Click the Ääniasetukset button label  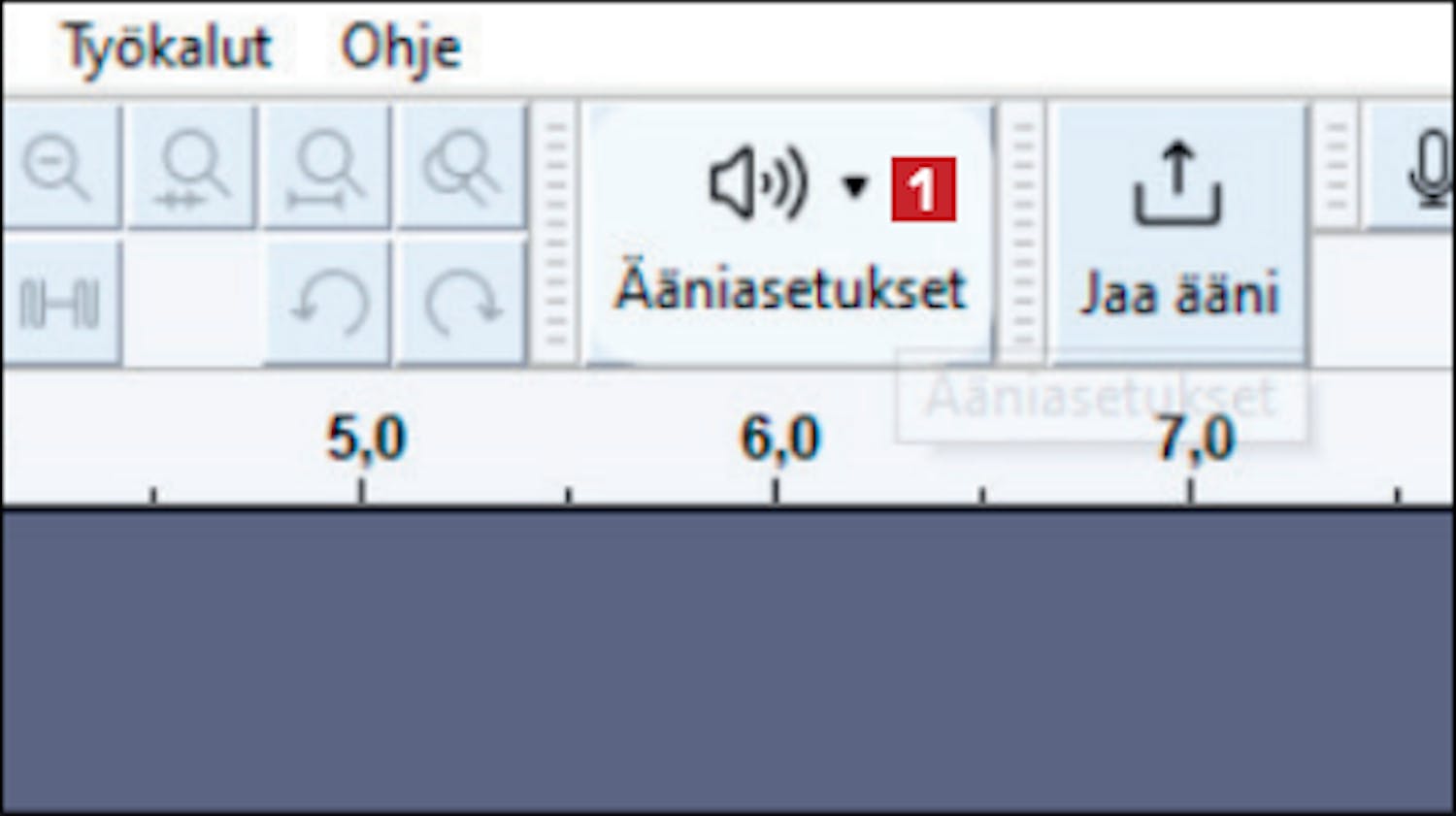[x=789, y=288]
